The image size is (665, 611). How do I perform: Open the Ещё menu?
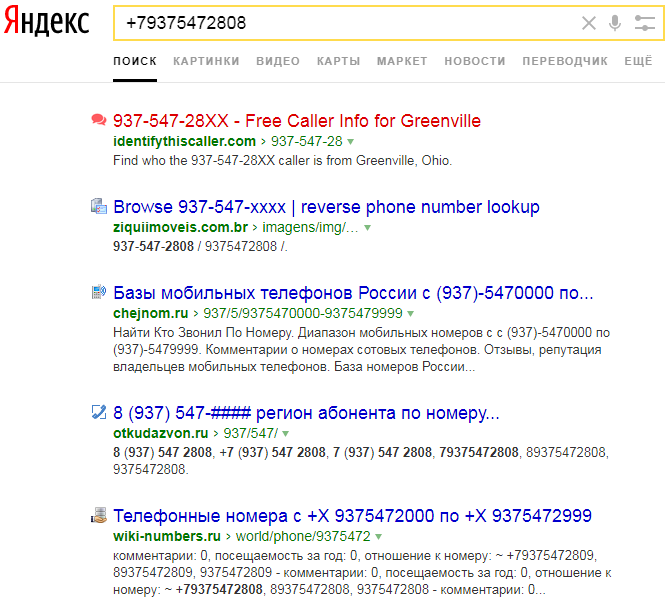(638, 61)
